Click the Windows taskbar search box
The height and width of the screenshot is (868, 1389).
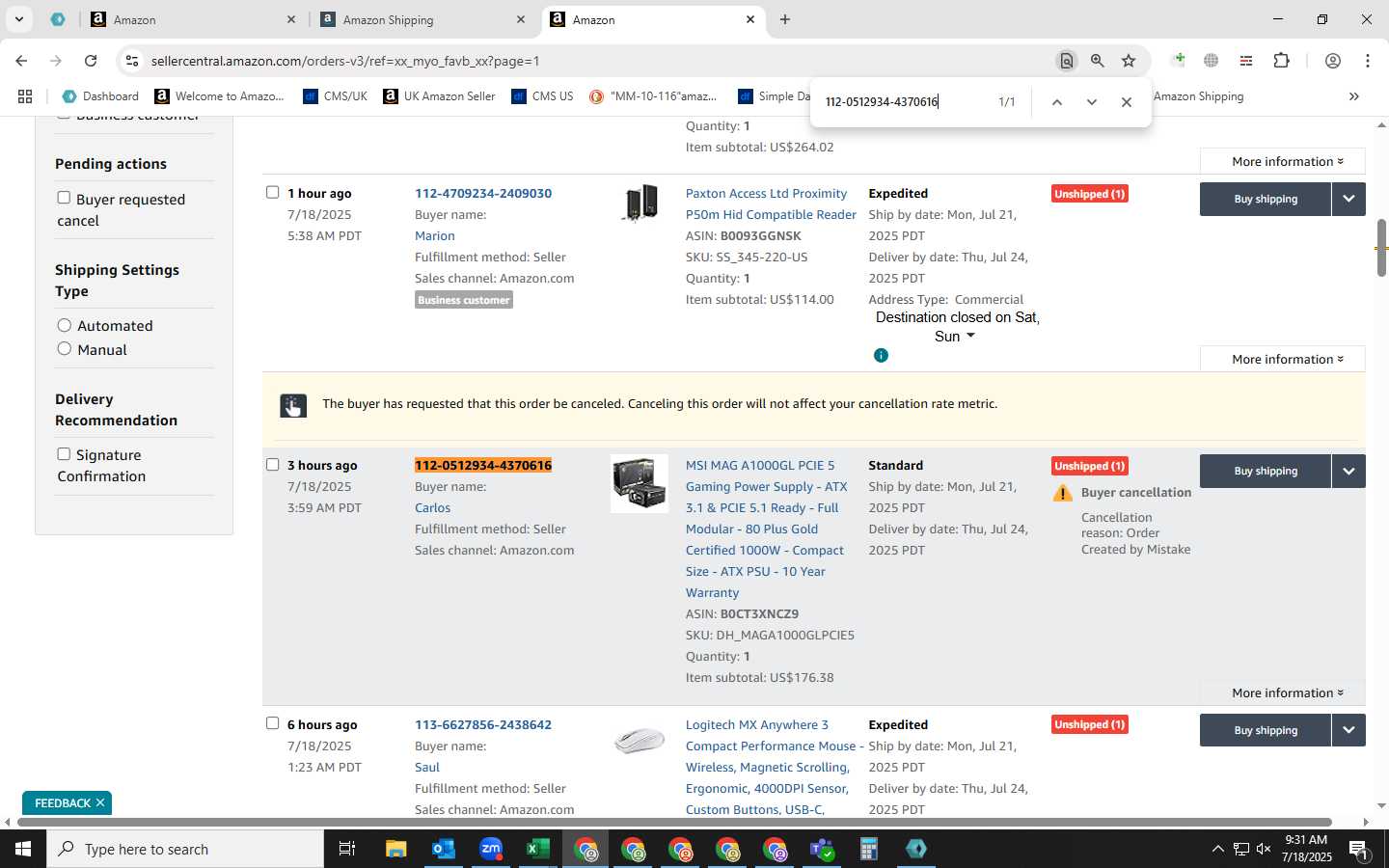pyautogui.click(x=185, y=850)
